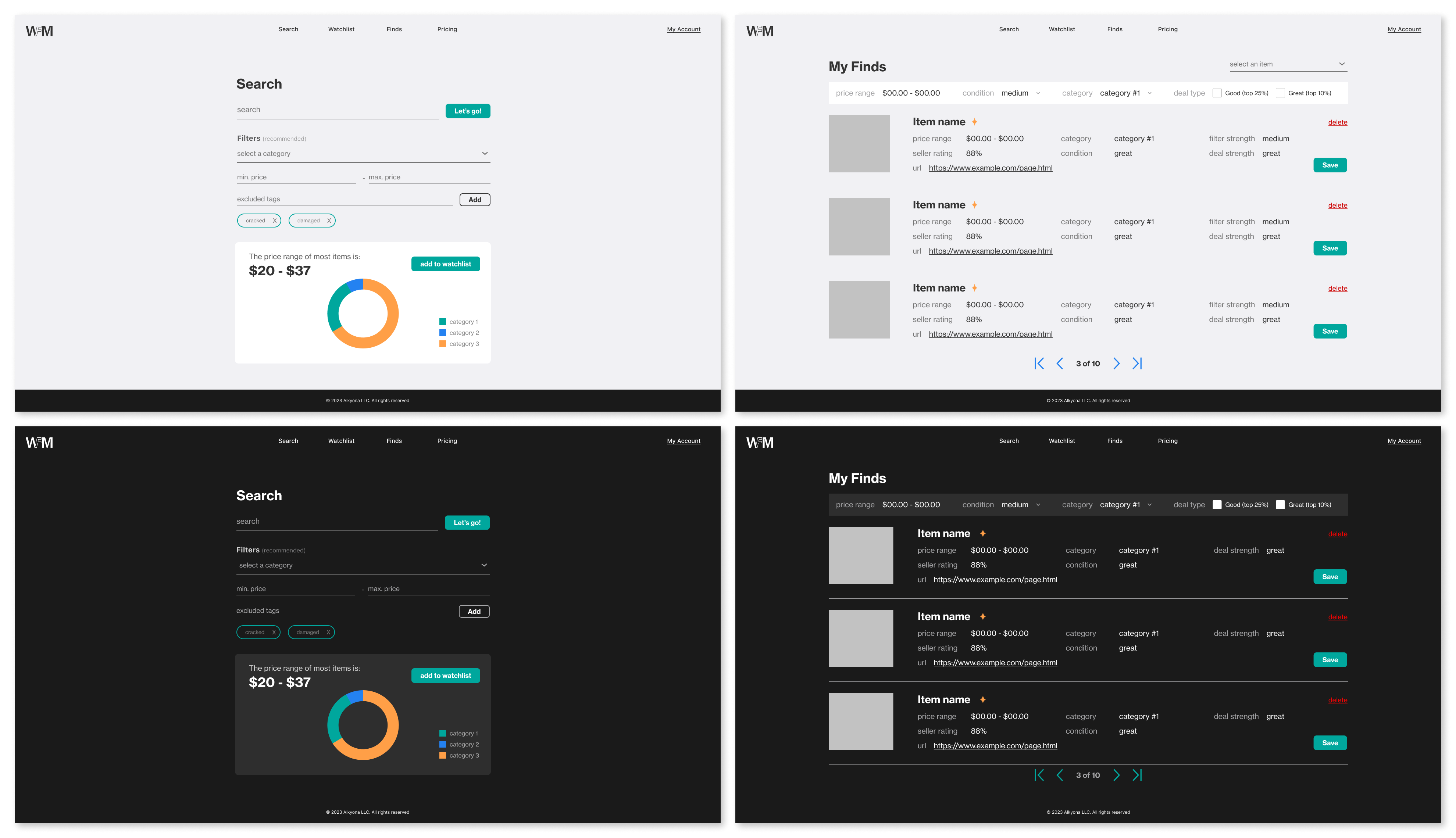Jump to first page in light My Finds pagination
This screenshot has width=1456, height=838.
tap(1039, 363)
